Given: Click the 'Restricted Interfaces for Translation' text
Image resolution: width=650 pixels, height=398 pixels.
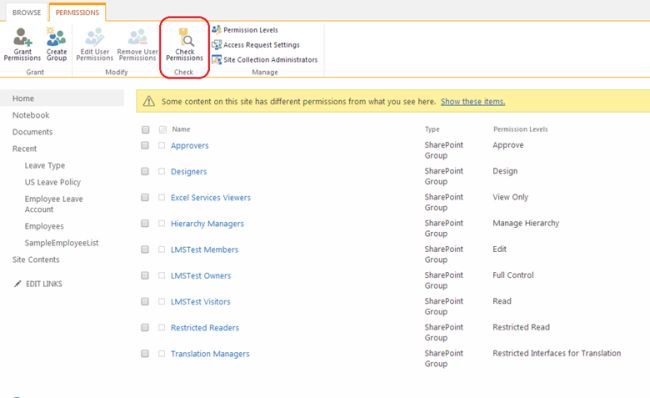Looking at the screenshot, I should pyautogui.click(x=557, y=353).
